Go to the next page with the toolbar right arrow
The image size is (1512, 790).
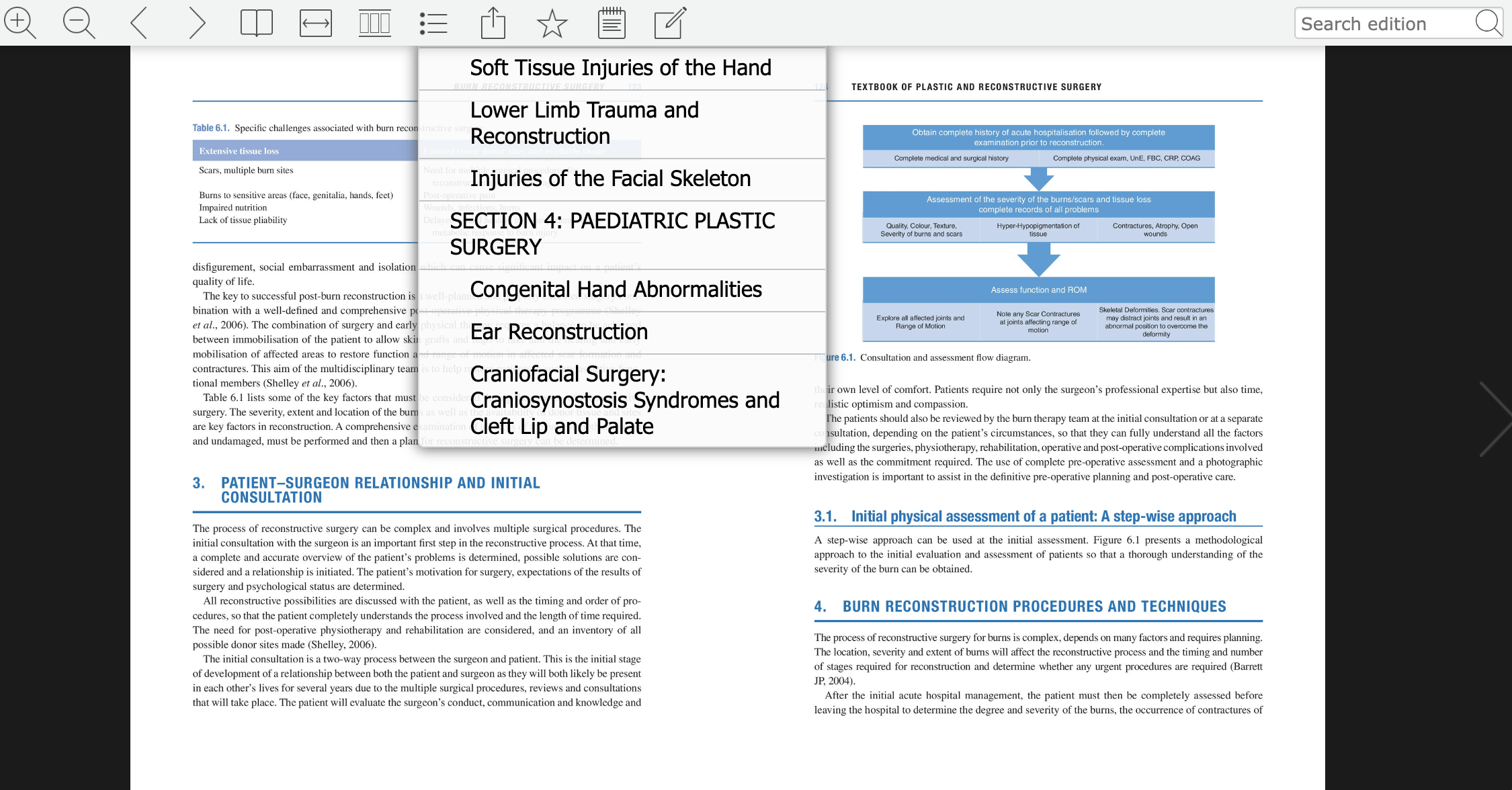point(197,23)
